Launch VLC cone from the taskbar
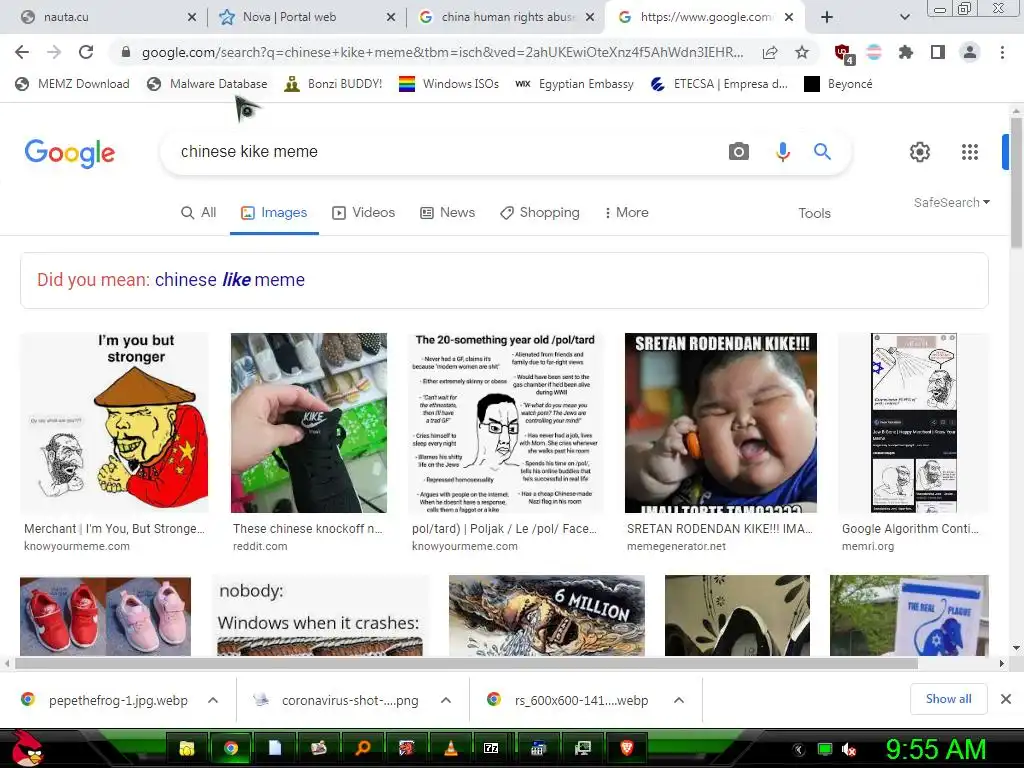The height and width of the screenshot is (768, 1024). 450,748
